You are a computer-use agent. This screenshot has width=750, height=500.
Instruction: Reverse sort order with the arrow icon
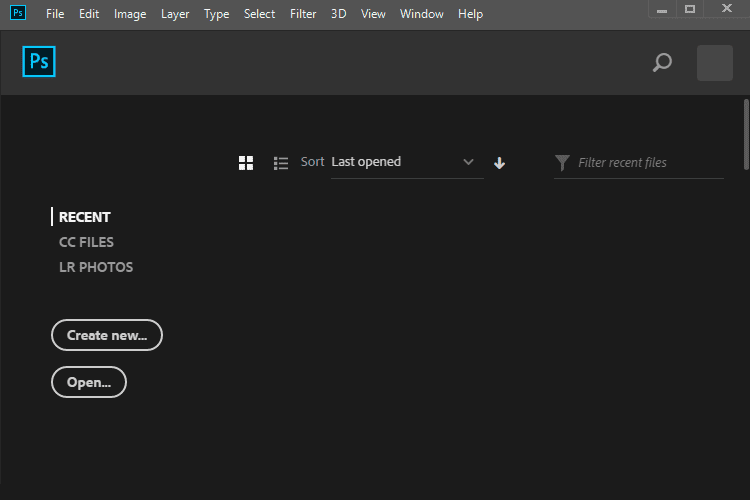pos(500,163)
